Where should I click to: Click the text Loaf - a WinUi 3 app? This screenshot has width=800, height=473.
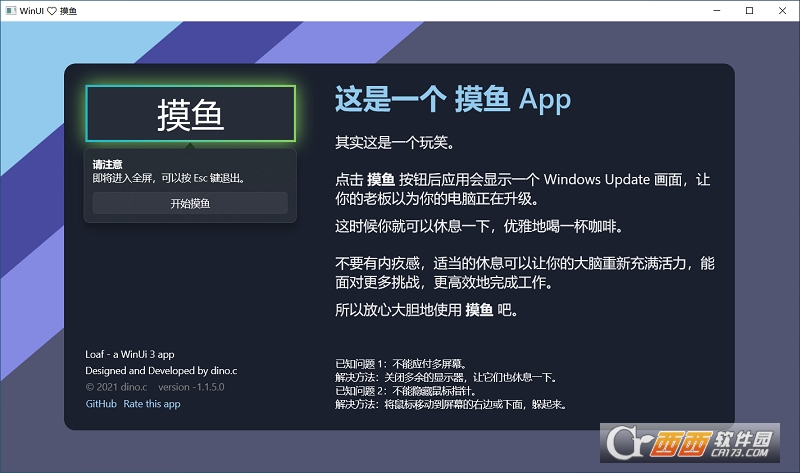pos(130,354)
